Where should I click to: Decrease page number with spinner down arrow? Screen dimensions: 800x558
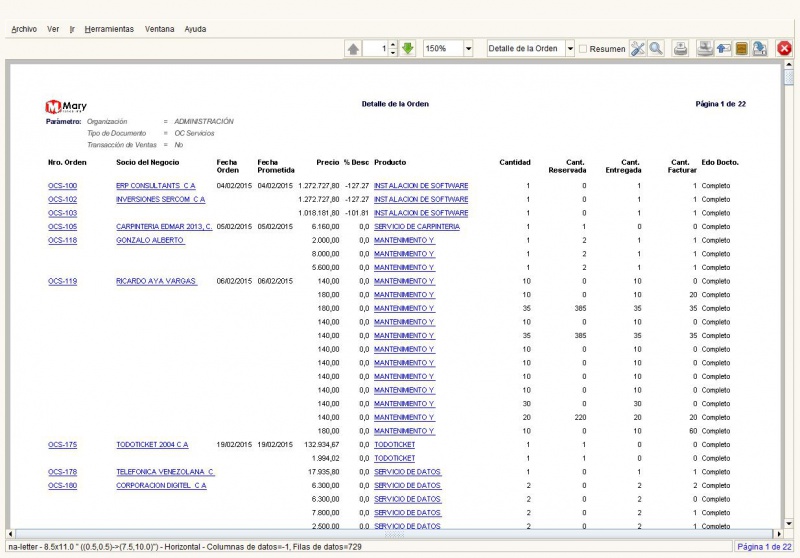point(393,53)
